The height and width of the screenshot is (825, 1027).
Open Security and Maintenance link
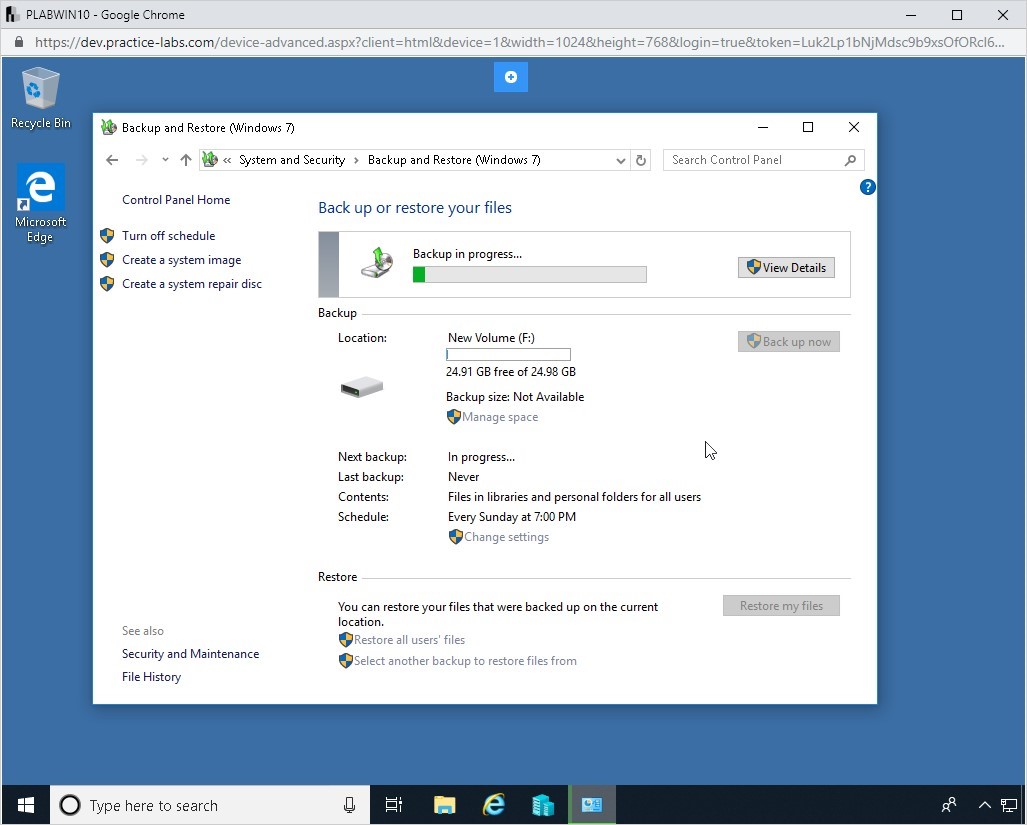[x=191, y=653]
